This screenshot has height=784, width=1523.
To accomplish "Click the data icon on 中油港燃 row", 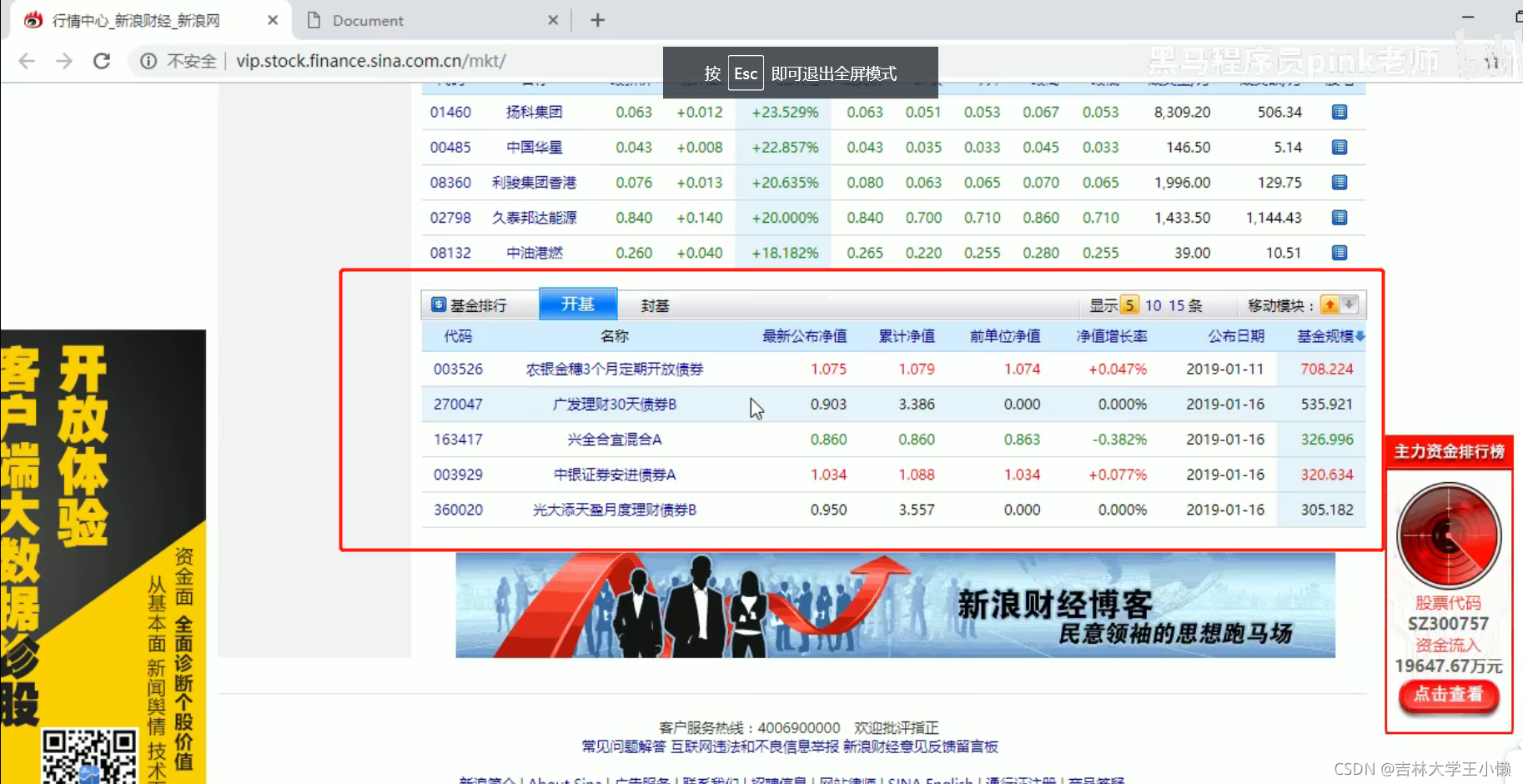I will point(1340,252).
